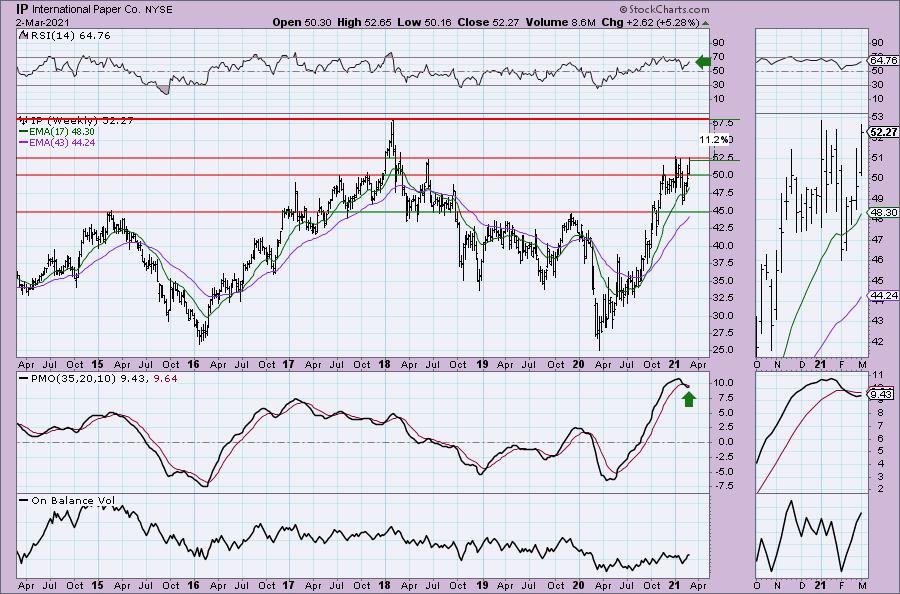Click the 64.76 RSI value tag in right panel
900x594 pixels.
(883, 60)
